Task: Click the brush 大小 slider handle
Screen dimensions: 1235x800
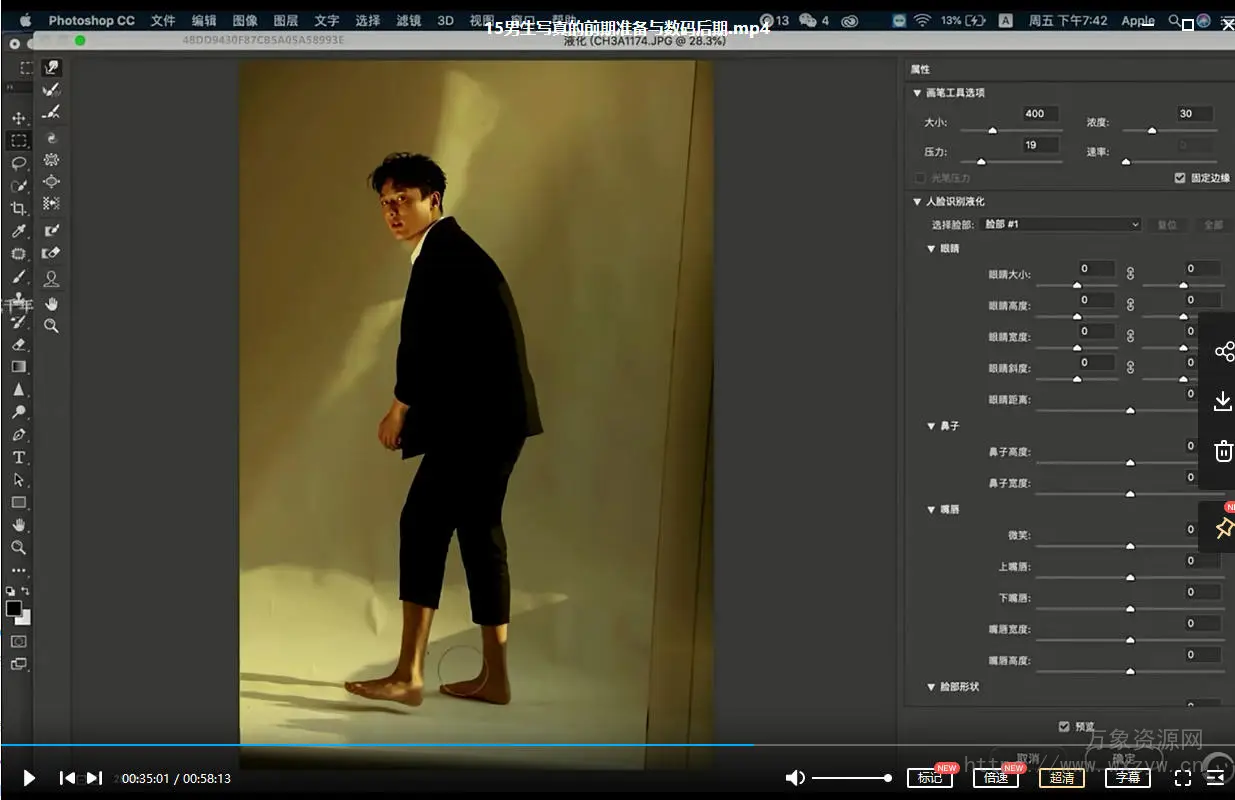Action: click(992, 130)
